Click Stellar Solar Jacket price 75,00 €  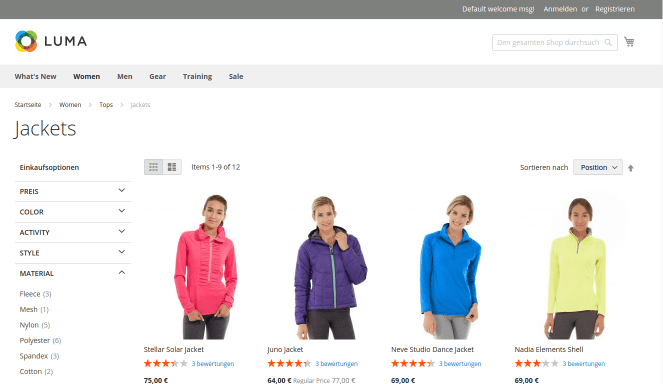tap(156, 380)
